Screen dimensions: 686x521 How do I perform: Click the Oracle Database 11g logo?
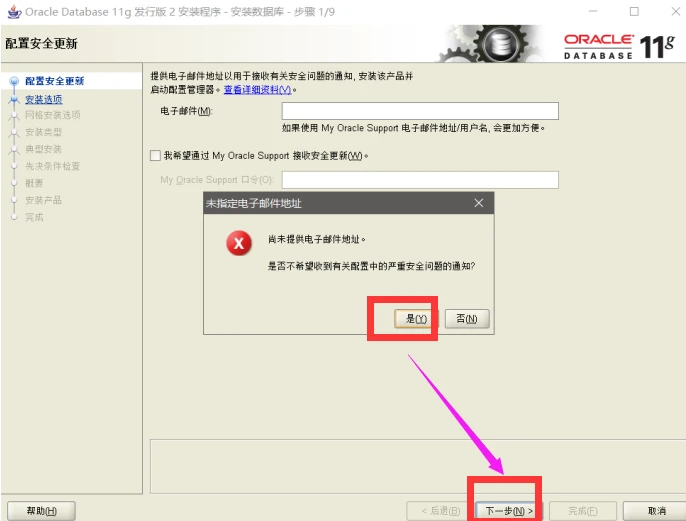(x=619, y=46)
